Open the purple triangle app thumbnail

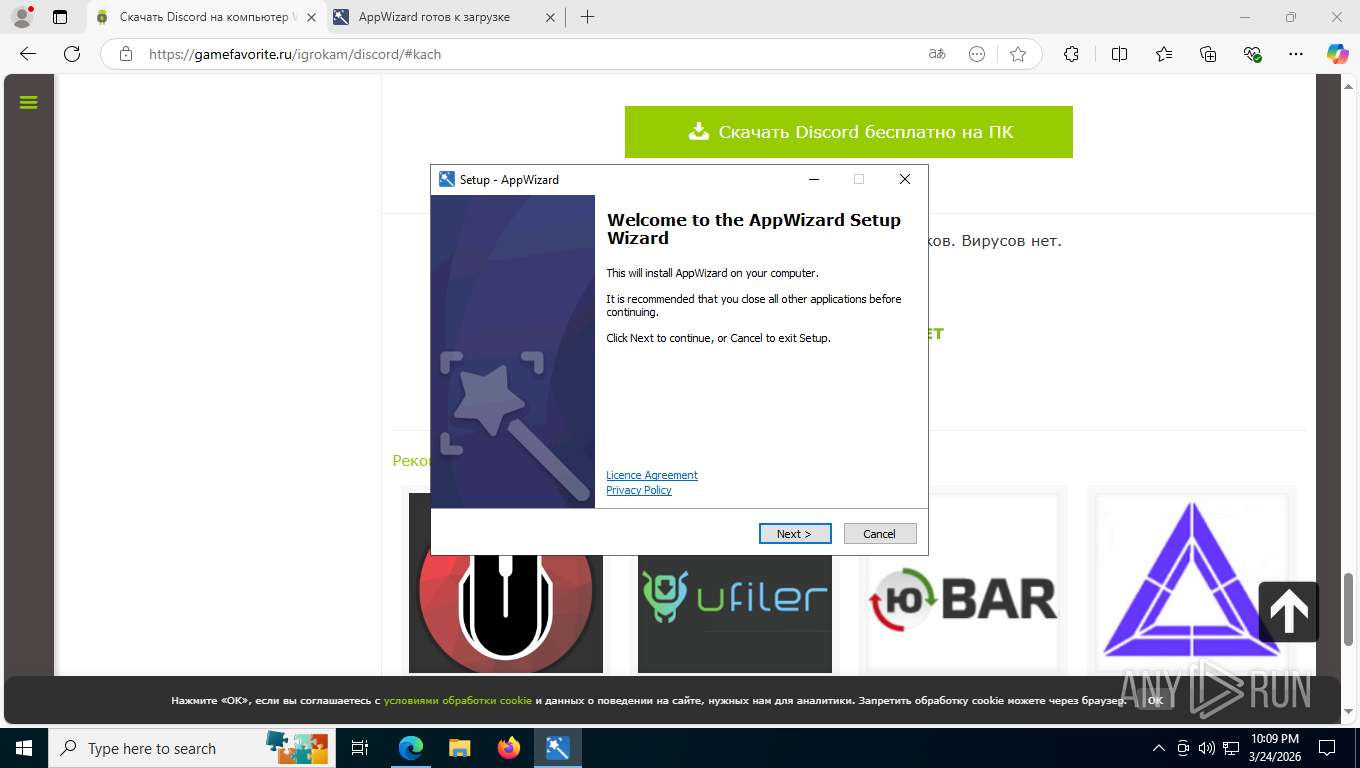[1192, 583]
